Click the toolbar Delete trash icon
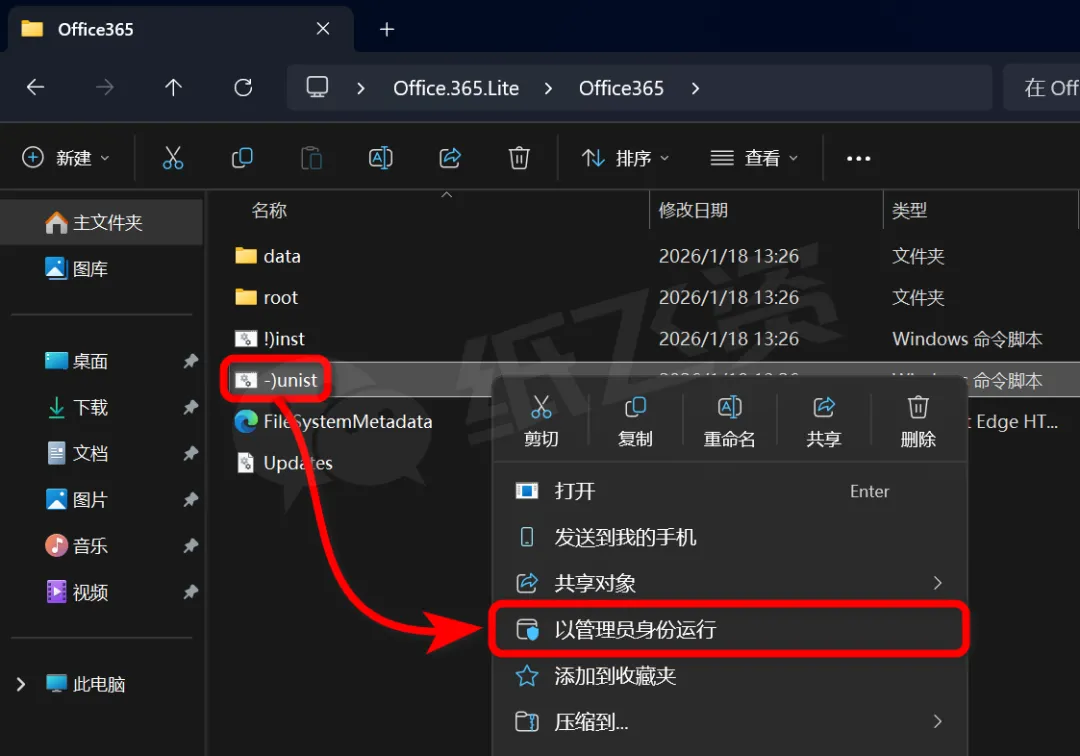Image resolution: width=1080 pixels, height=756 pixels. pyautogui.click(x=519, y=158)
